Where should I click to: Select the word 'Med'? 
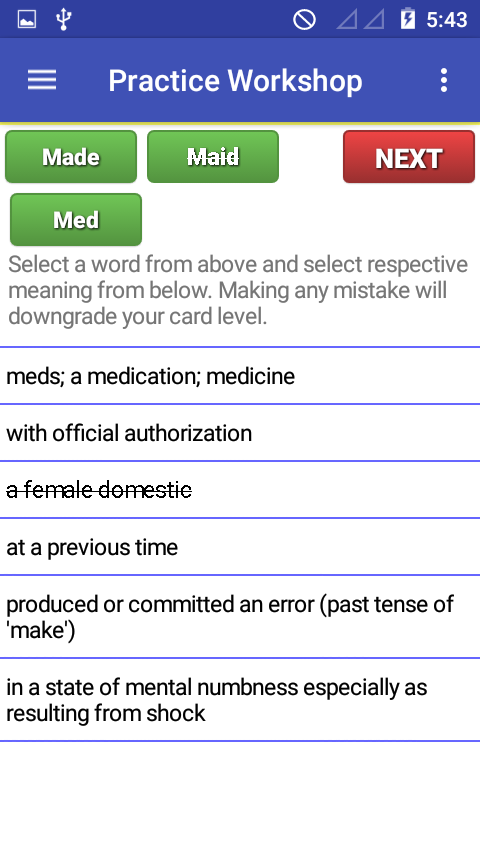(x=76, y=219)
